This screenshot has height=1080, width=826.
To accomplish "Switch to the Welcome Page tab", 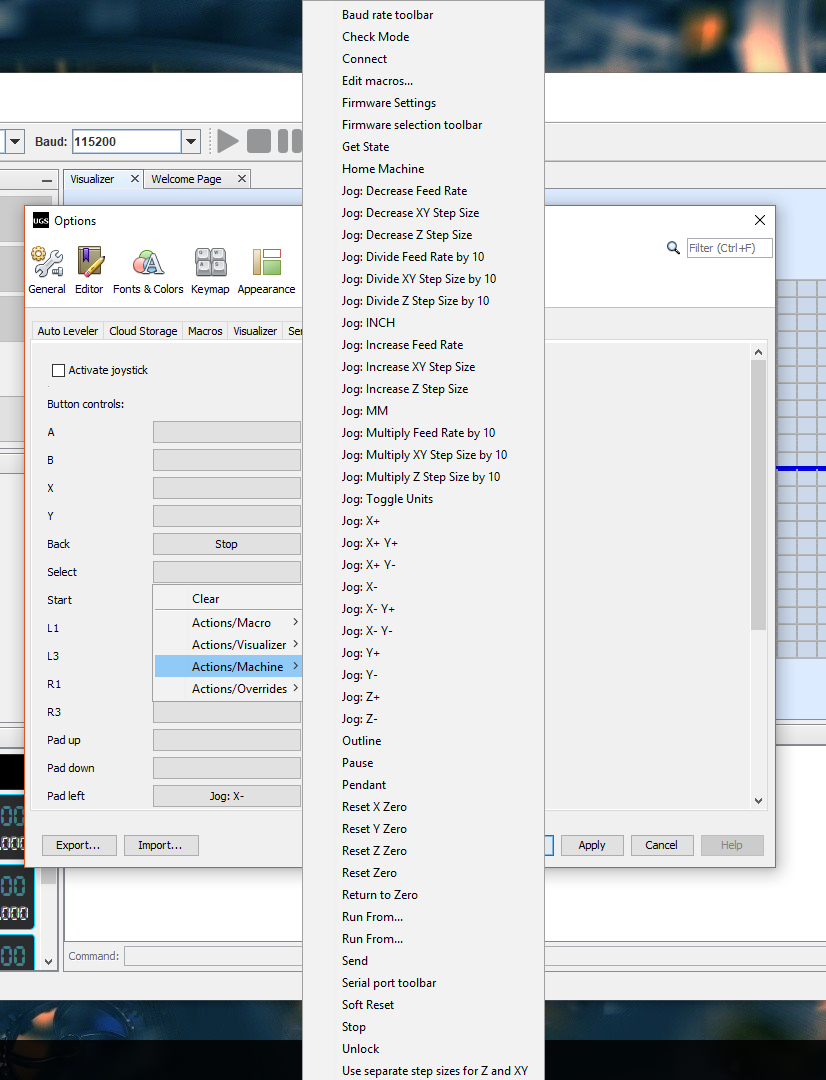I will (186, 179).
